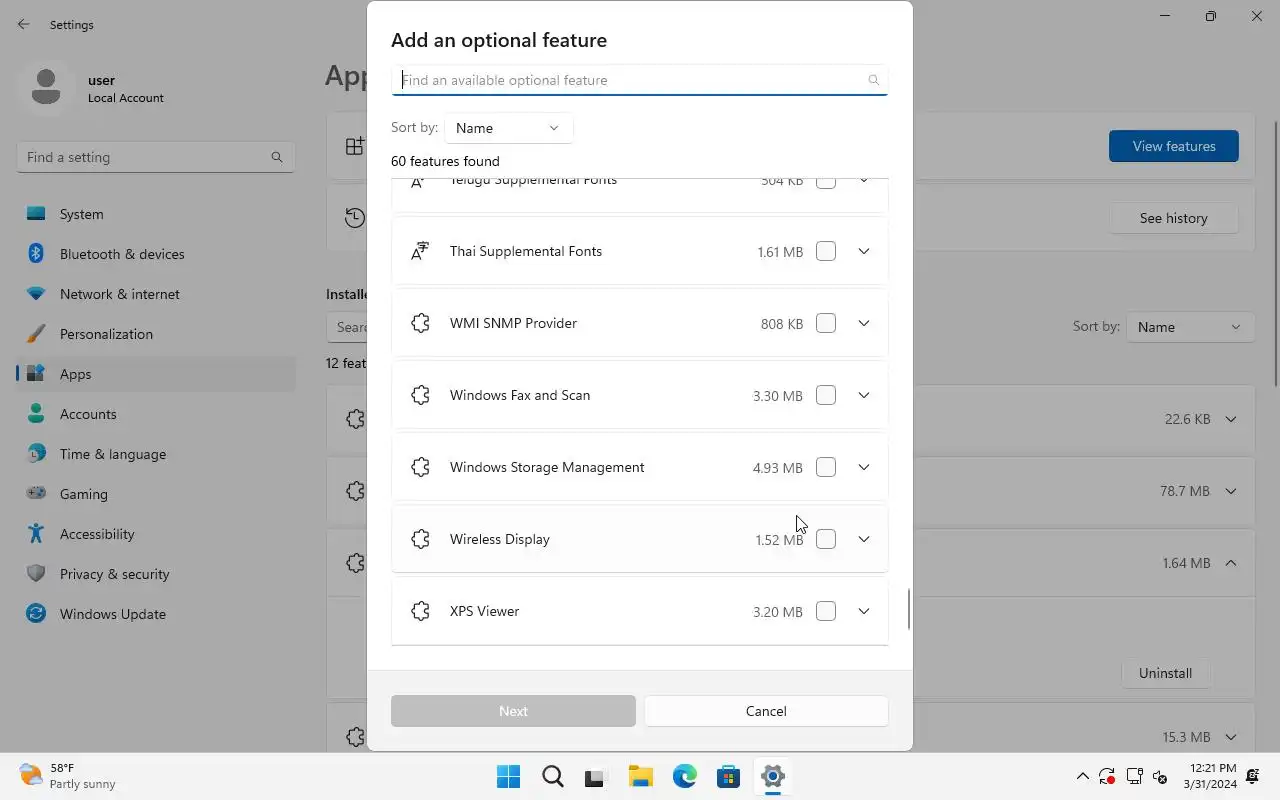Check the Thai Supplemental Fonts checkbox

click(826, 251)
